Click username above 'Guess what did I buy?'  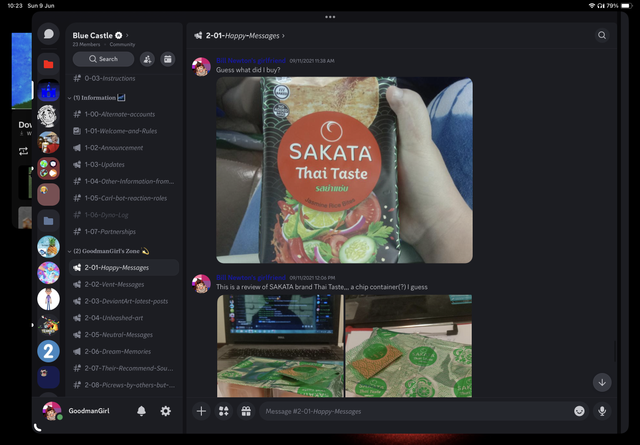point(251,61)
